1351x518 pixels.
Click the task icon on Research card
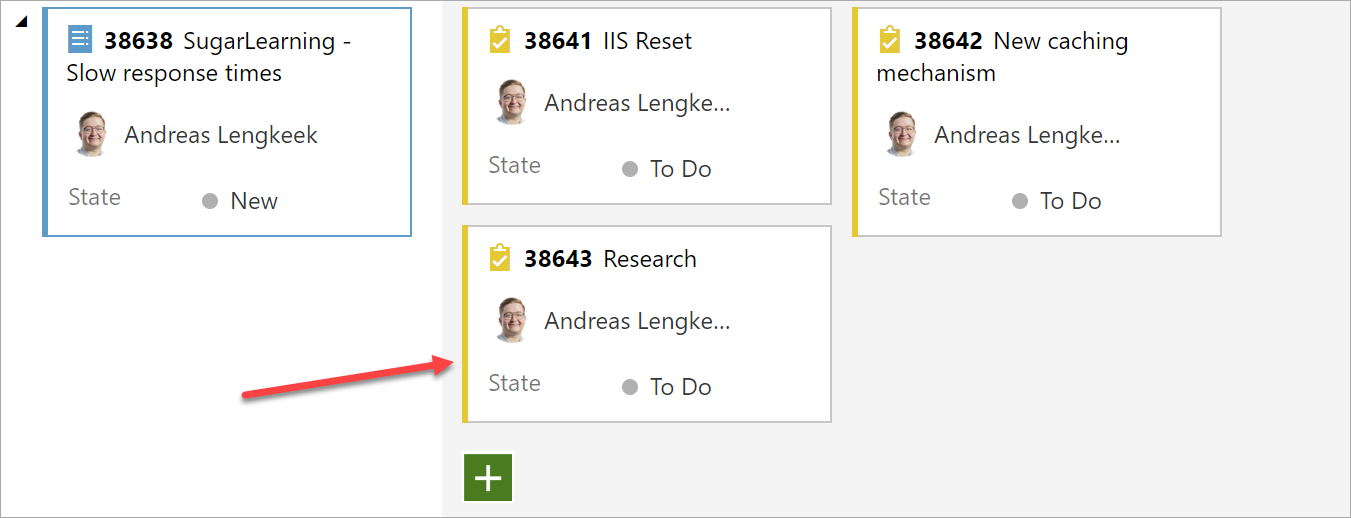pos(499,259)
